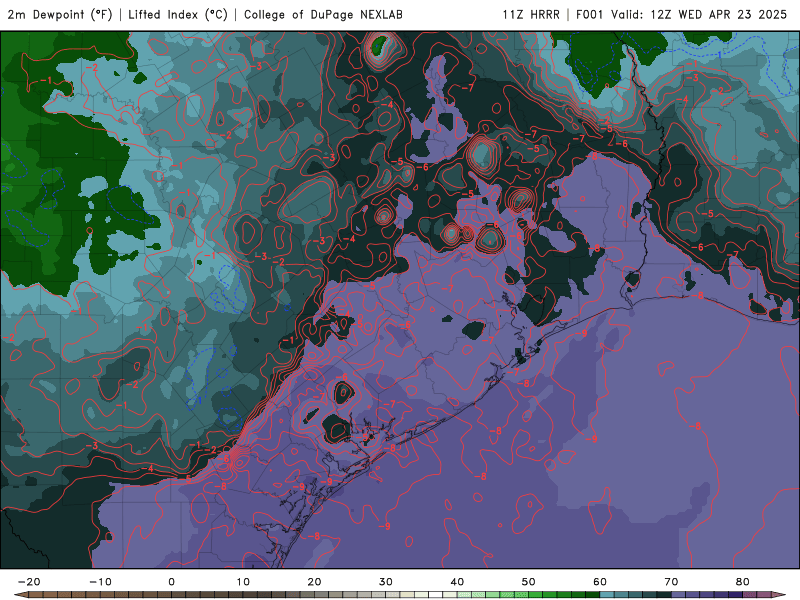Click the -10 tick label on colorbar
This screenshot has width=800, height=600.
100,582
